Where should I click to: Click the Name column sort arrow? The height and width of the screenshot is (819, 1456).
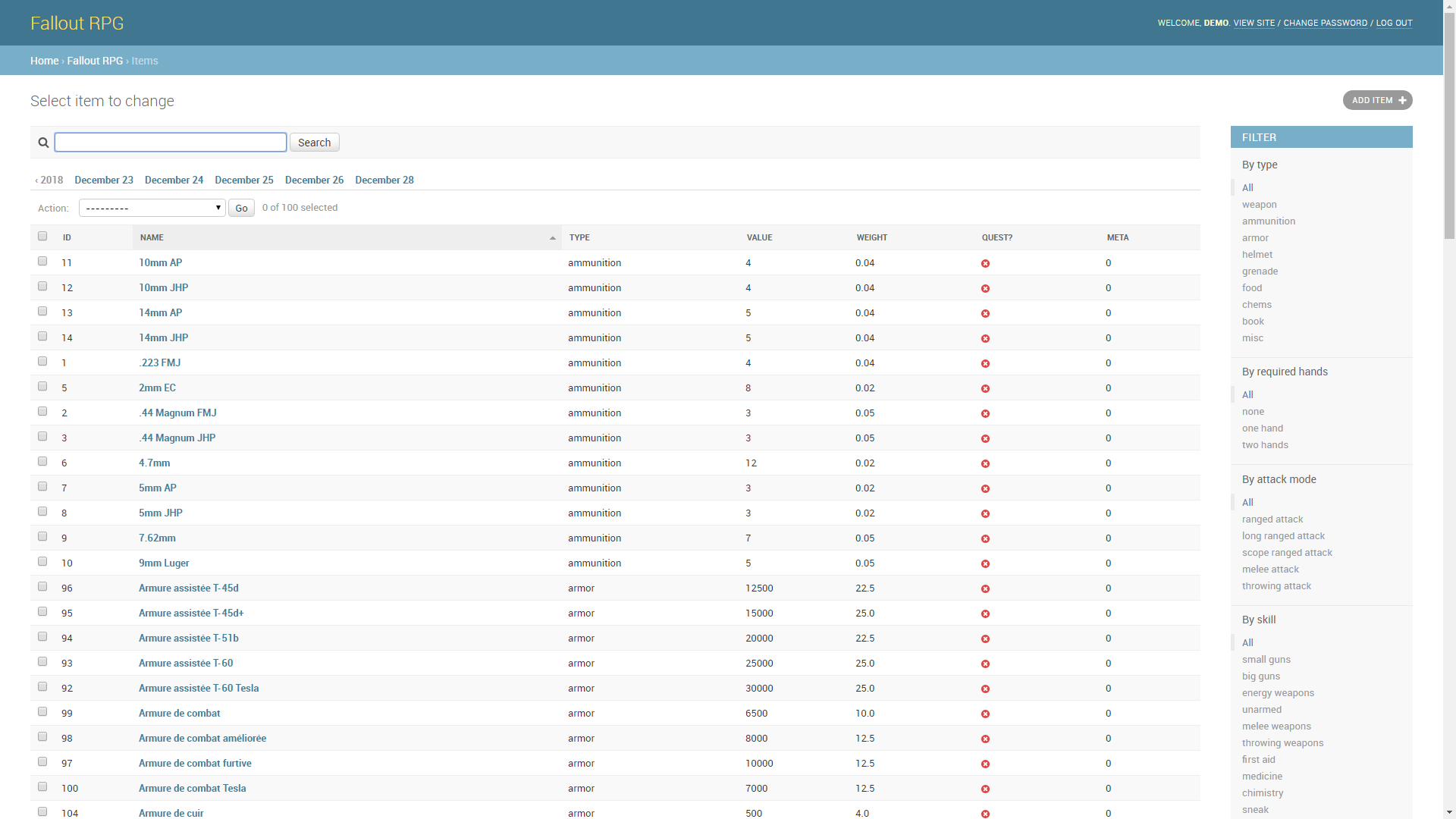(553, 238)
